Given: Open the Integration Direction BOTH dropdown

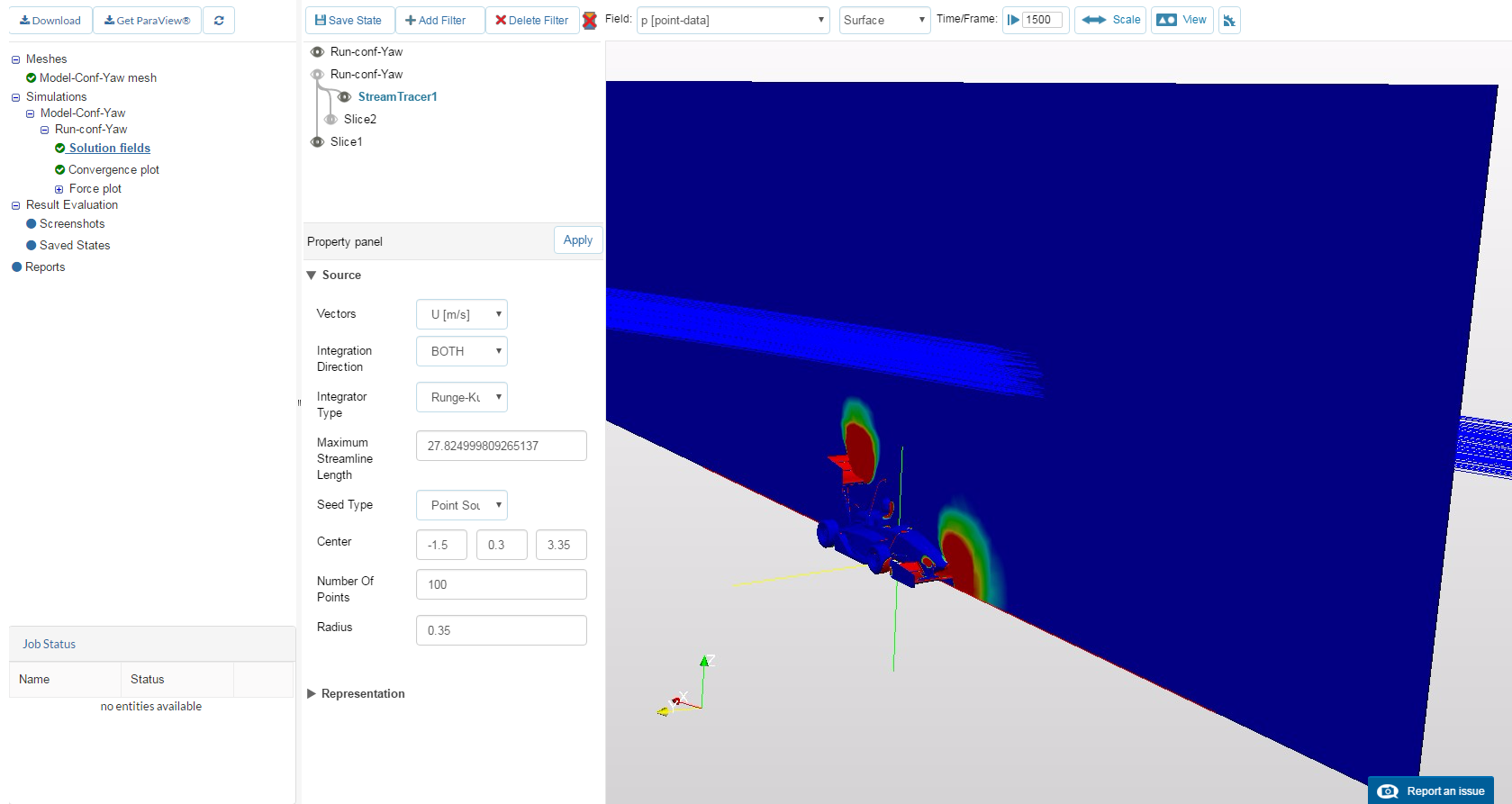Looking at the screenshot, I should 462,351.
